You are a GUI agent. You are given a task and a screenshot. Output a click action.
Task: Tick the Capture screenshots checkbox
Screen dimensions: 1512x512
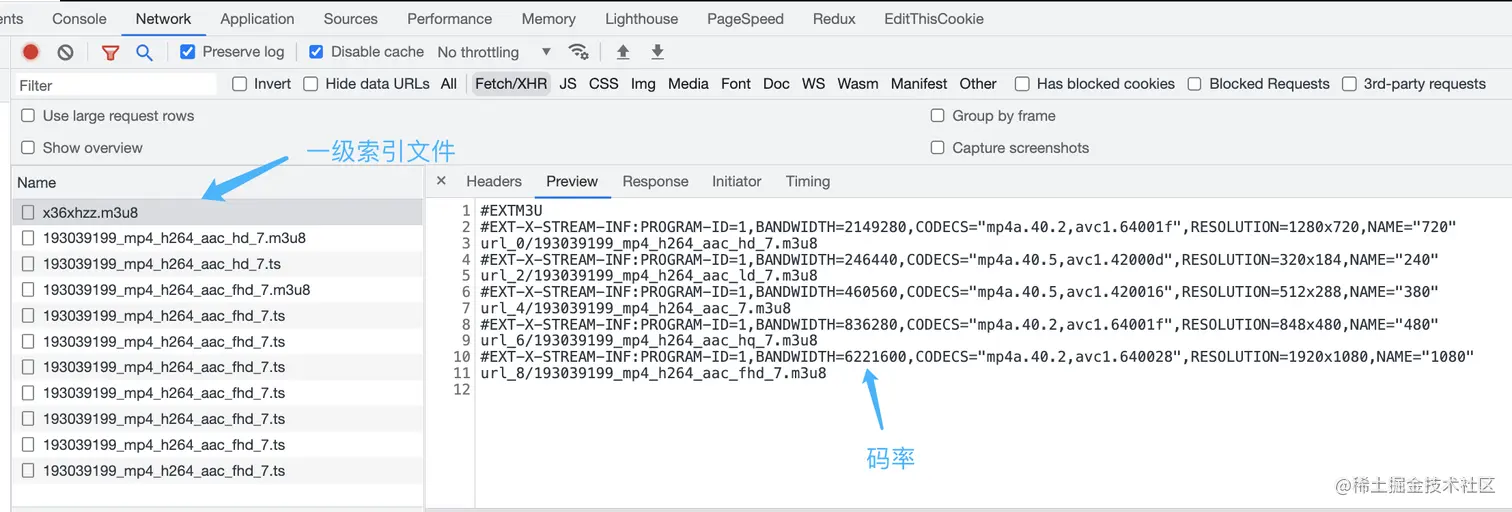point(937,148)
